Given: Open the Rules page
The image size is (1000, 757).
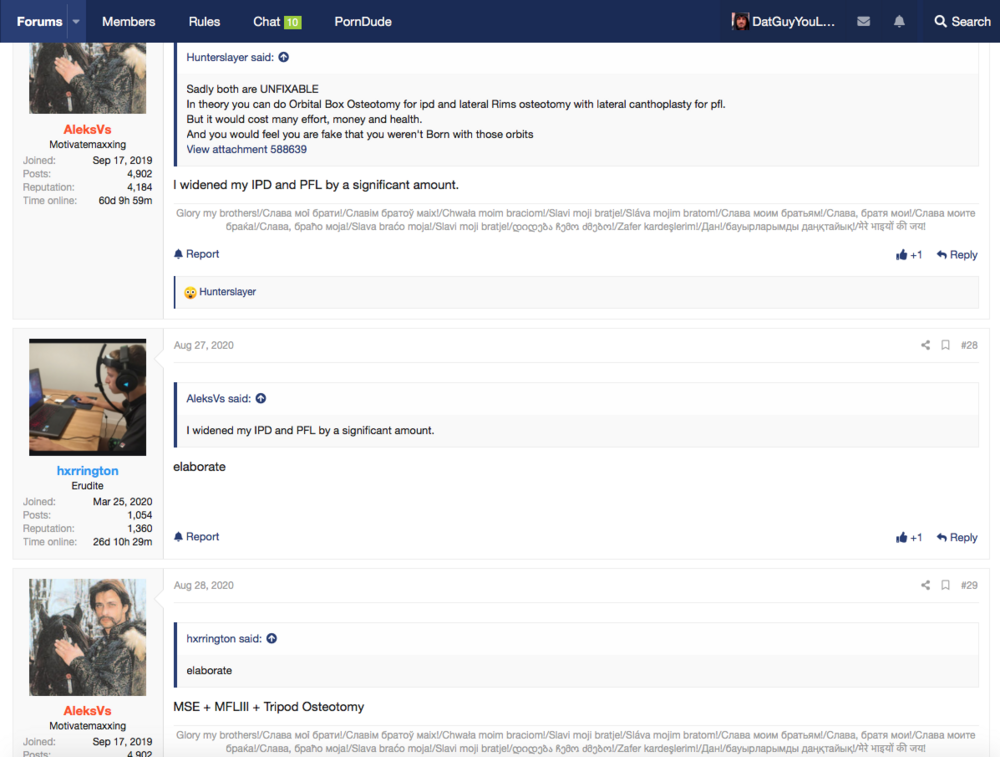Looking at the screenshot, I should (204, 21).
